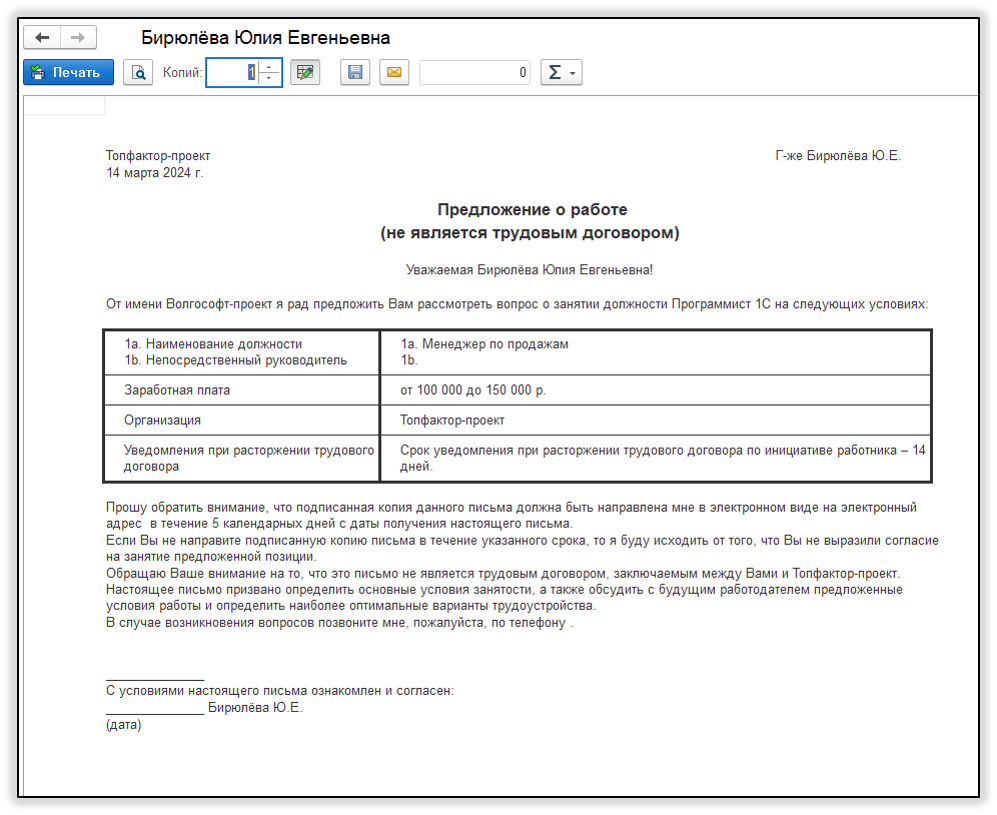Viewport: 997px width, 815px height.
Task: Select the Предложение о работе heading
Action: [532, 210]
